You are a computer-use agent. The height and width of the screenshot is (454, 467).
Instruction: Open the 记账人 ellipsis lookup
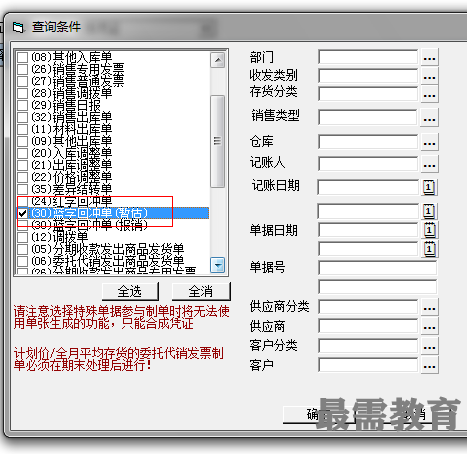pyautogui.click(x=429, y=164)
